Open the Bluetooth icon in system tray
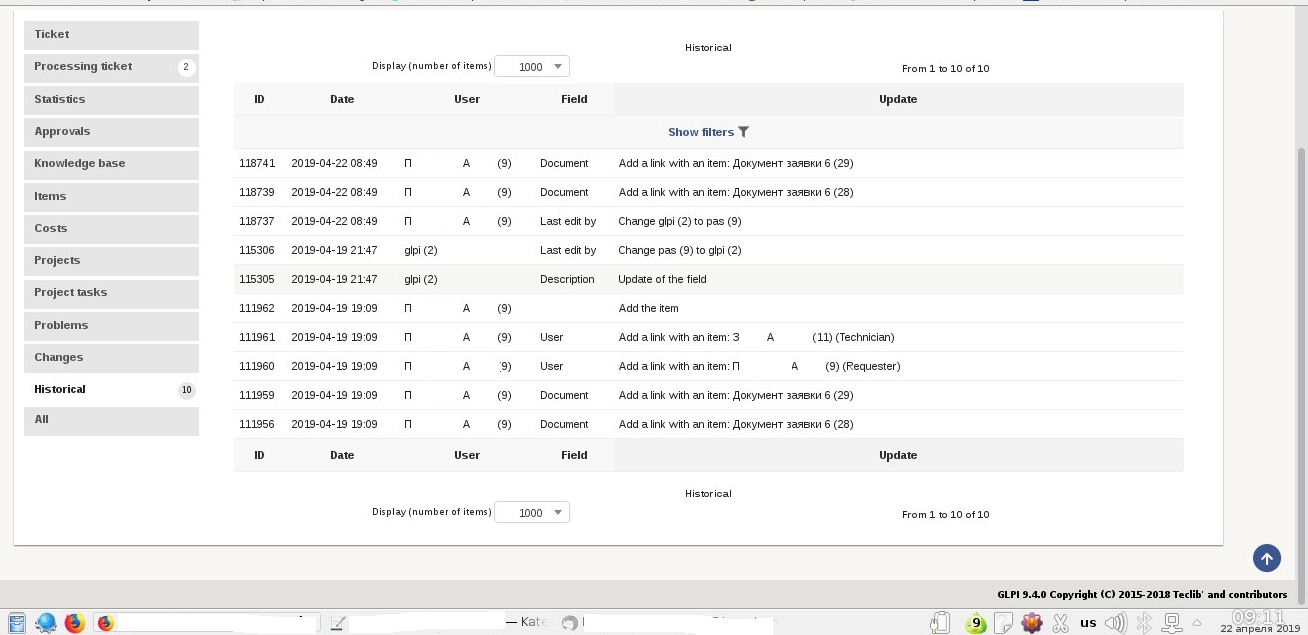 tap(1142, 622)
